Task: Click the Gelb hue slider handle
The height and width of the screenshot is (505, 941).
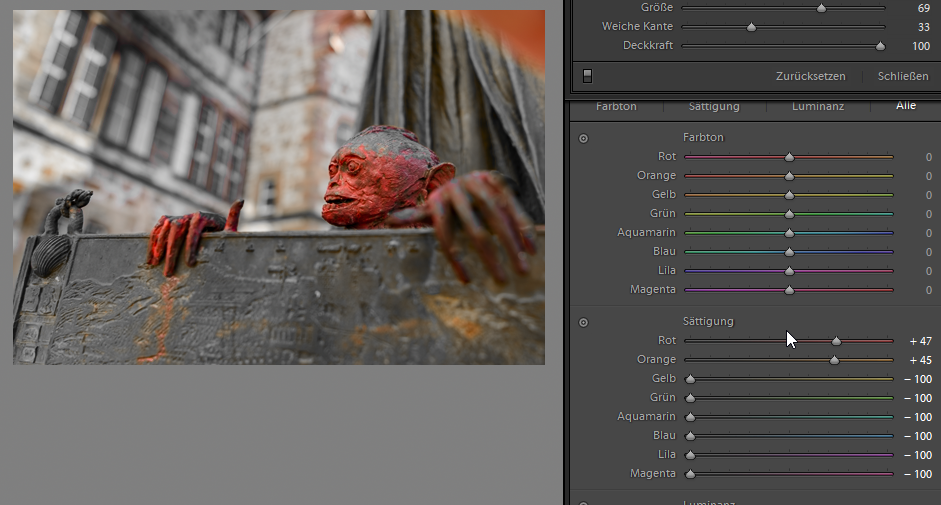Action: click(x=789, y=195)
